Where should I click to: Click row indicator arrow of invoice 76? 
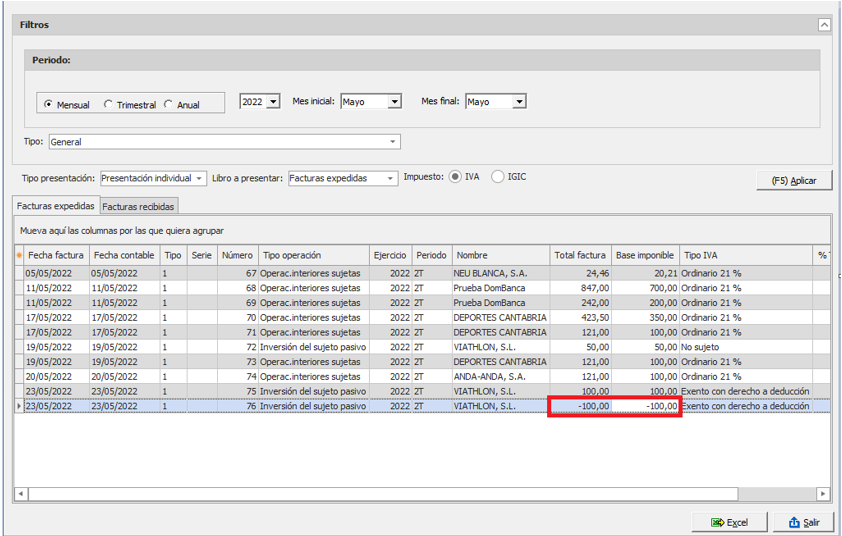[x=19, y=406]
